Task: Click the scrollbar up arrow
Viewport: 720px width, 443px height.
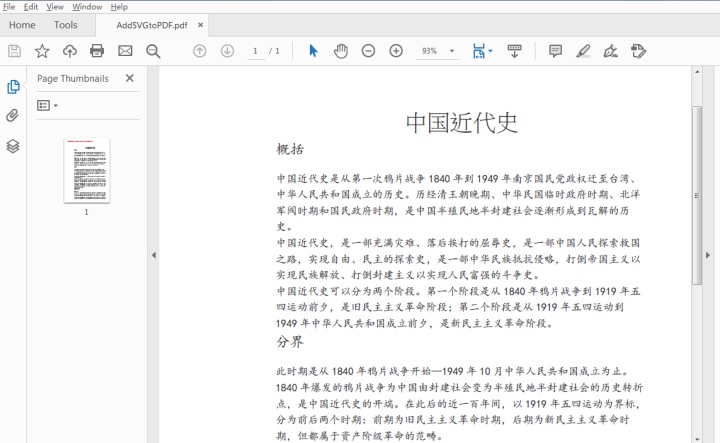Action: pyautogui.click(x=697, y=72)
